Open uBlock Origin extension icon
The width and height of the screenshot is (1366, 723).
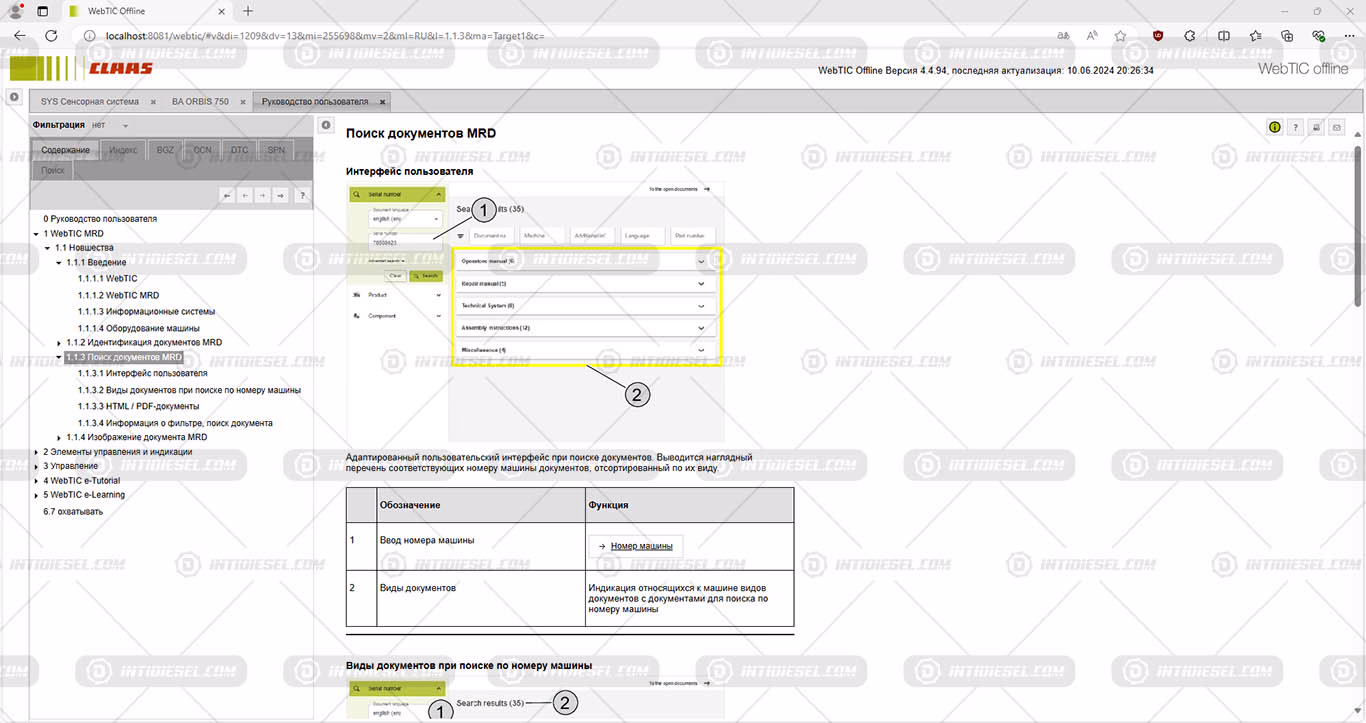[x=1158, y=36]
